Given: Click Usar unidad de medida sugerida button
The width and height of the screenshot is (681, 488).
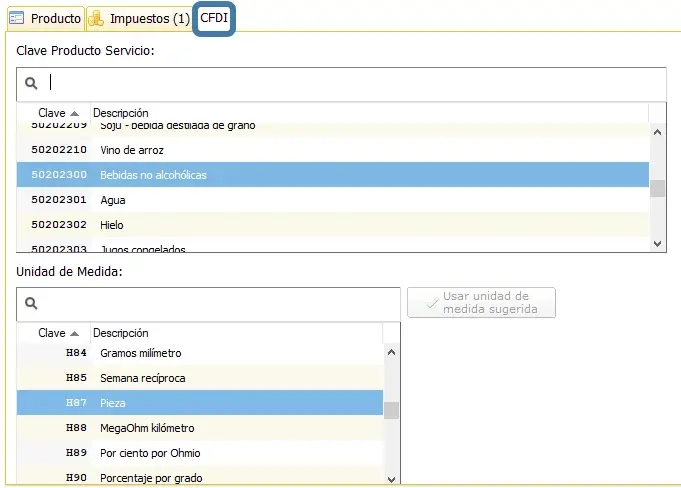Looking at the screenshot, I should (481, 303).
